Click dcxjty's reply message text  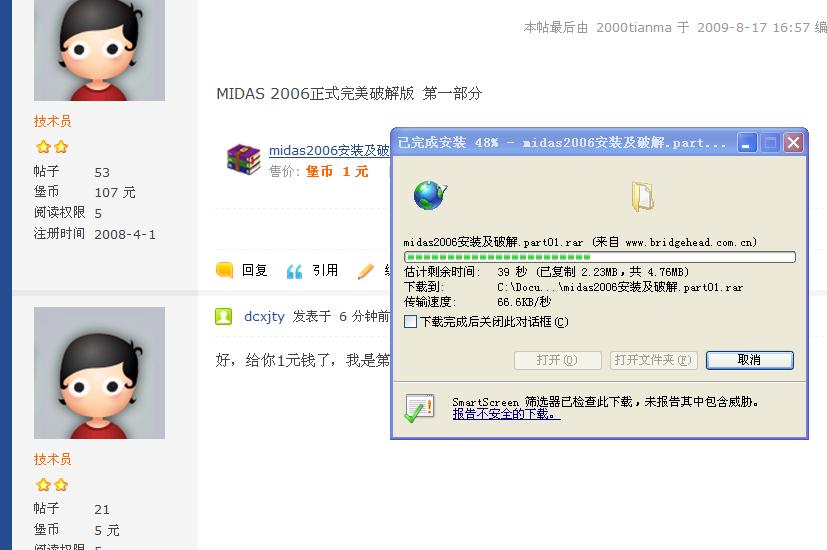[303, 360]
